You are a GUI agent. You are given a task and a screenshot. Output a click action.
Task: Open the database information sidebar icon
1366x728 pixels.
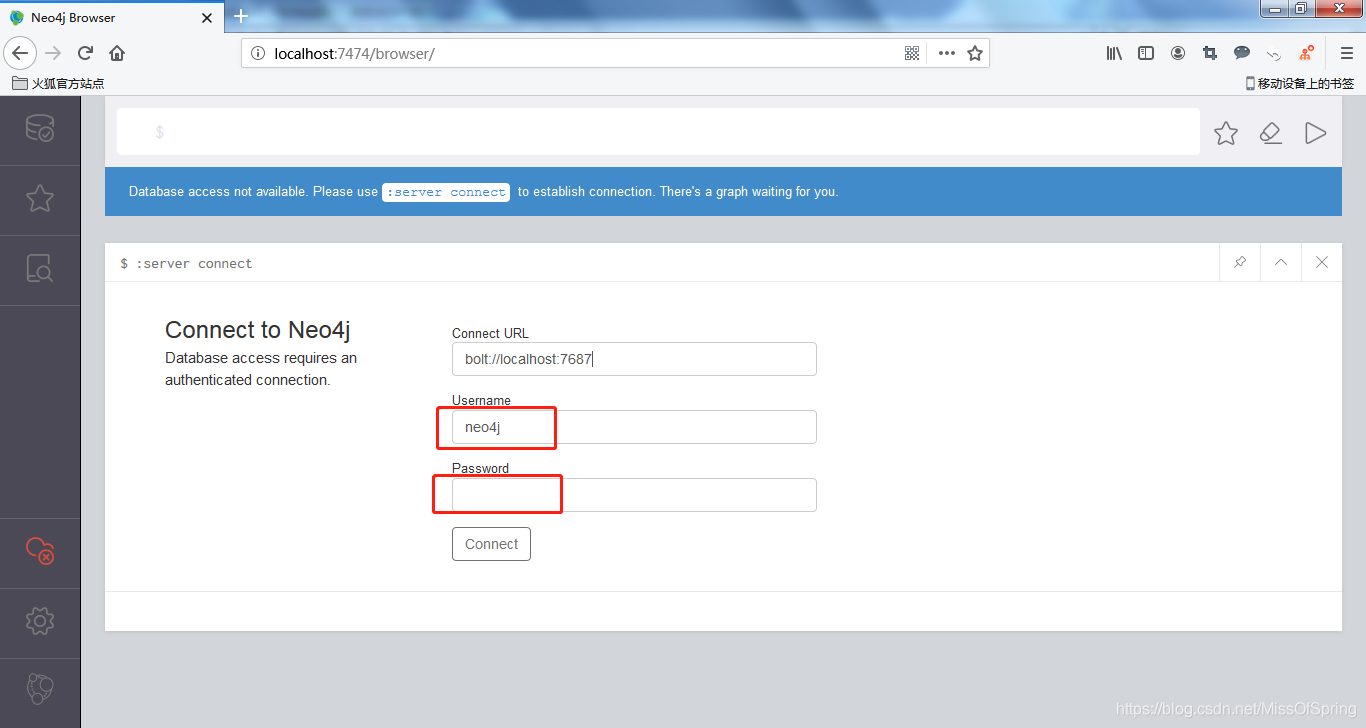(x=40, y=129)
